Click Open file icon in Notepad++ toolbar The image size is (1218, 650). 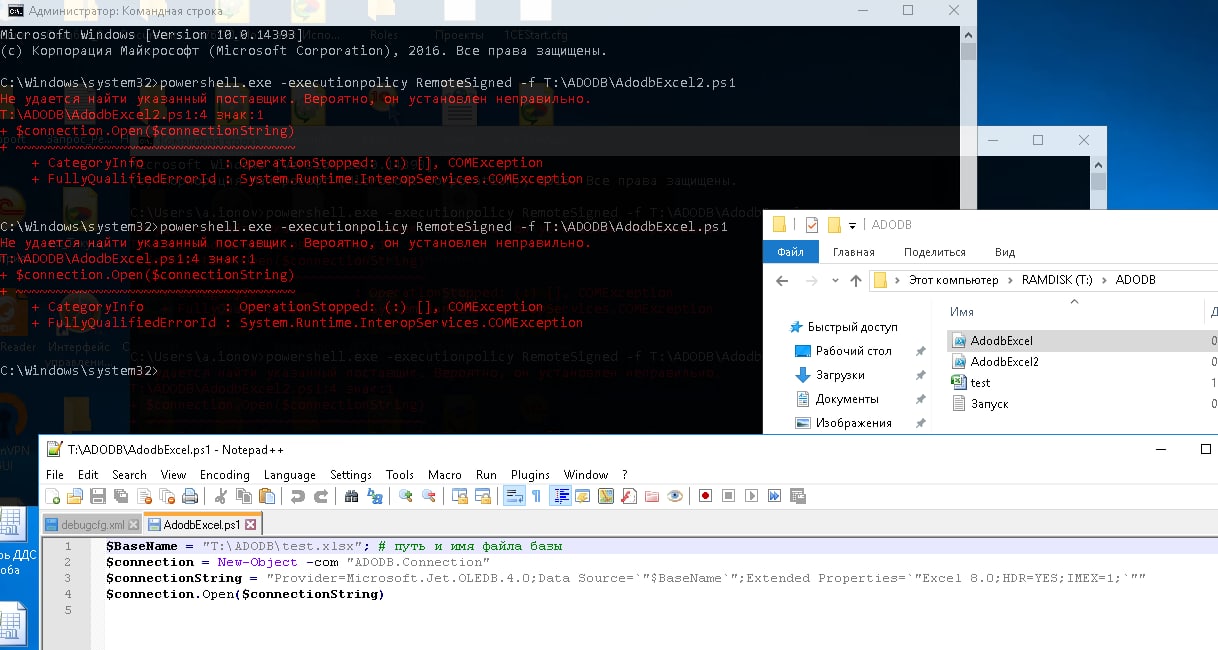point(75,496)
